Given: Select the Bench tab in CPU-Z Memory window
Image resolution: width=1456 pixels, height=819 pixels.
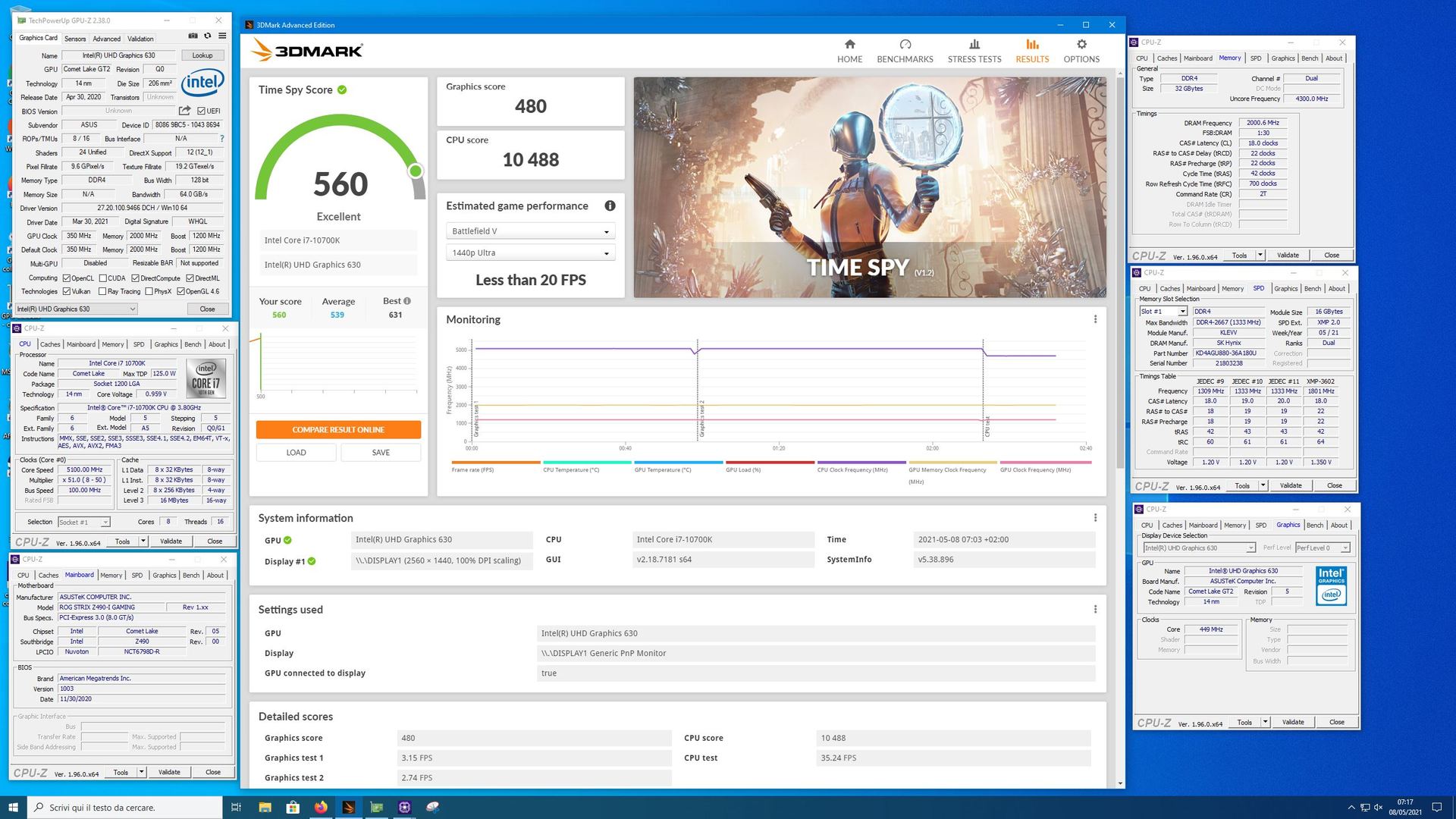Looking at the screenshot, I should pyautogui.click(x=1310, y=58).
